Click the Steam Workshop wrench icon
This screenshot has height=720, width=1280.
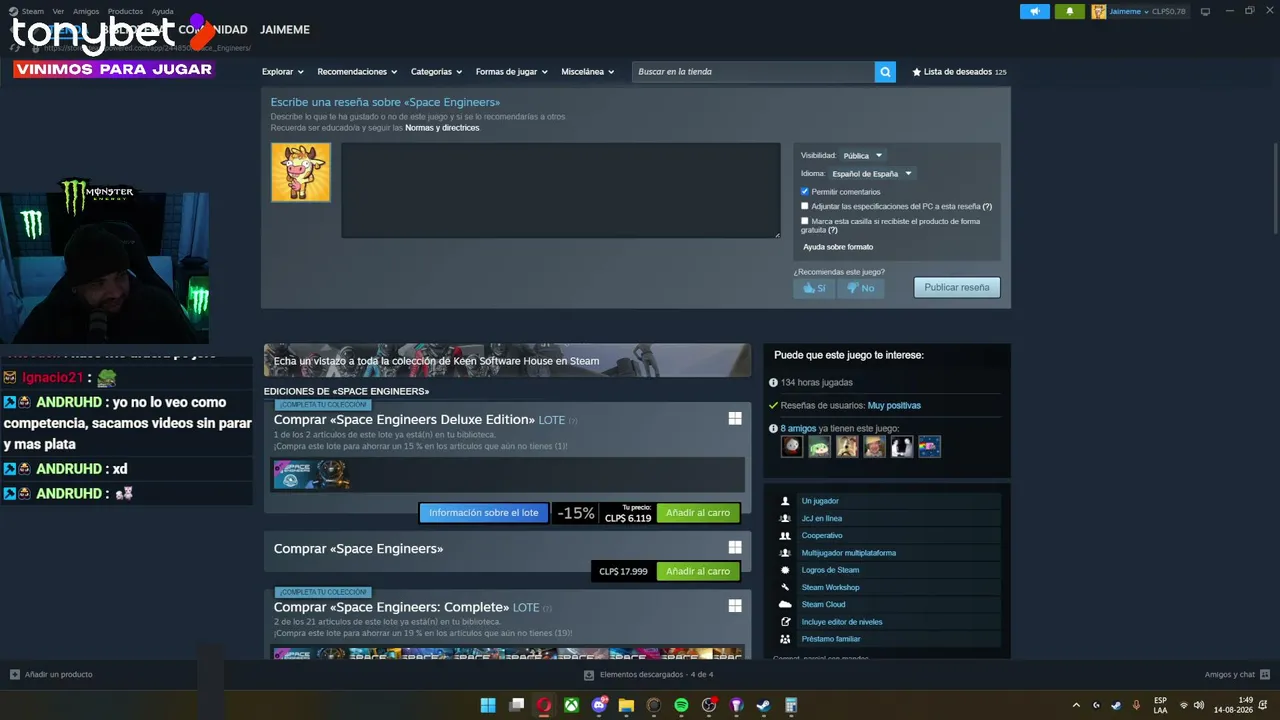pyautogui.click(x=785, y=587)
